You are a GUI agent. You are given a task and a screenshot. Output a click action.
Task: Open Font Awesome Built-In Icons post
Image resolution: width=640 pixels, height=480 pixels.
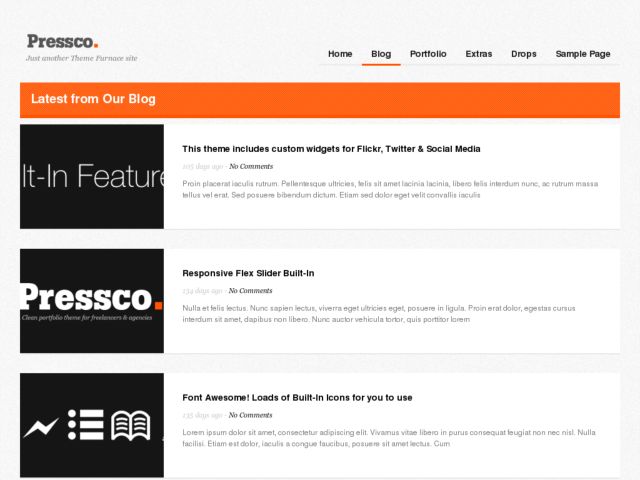[x=297, y=398]
